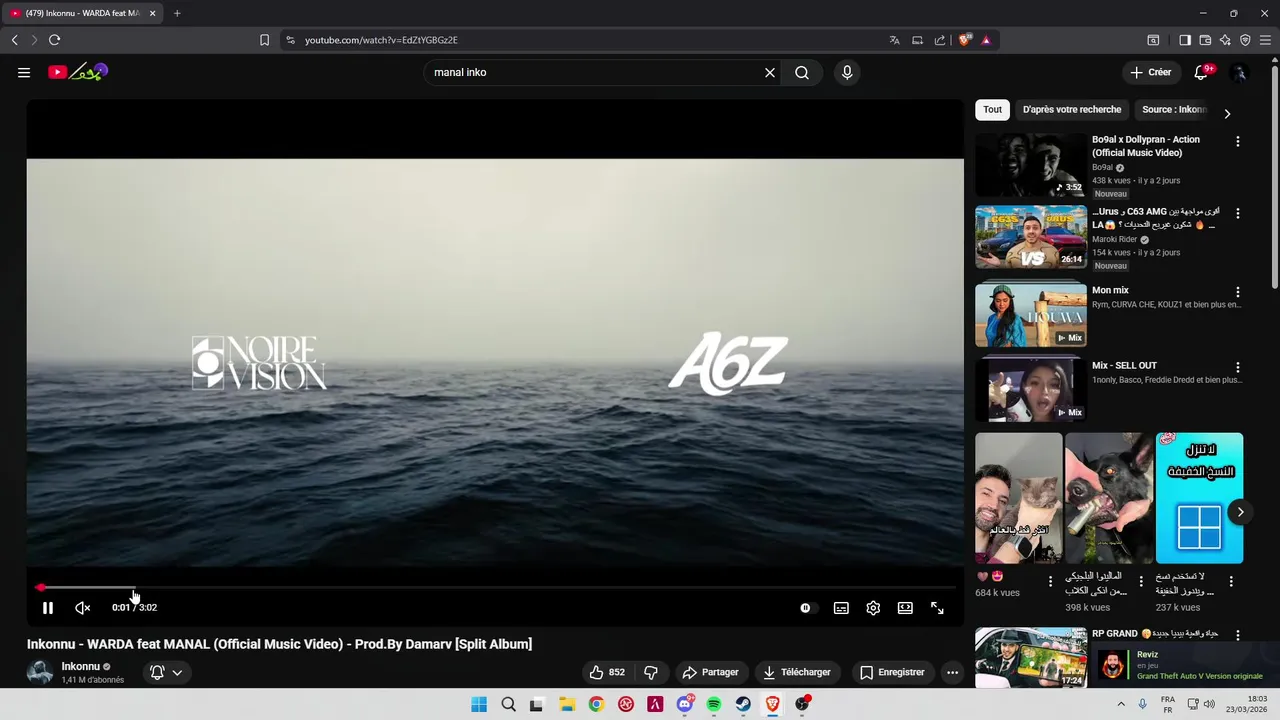1280x720 pixels.
Task: Select the D'après votre recherche chip
Action: point(1072,110)
